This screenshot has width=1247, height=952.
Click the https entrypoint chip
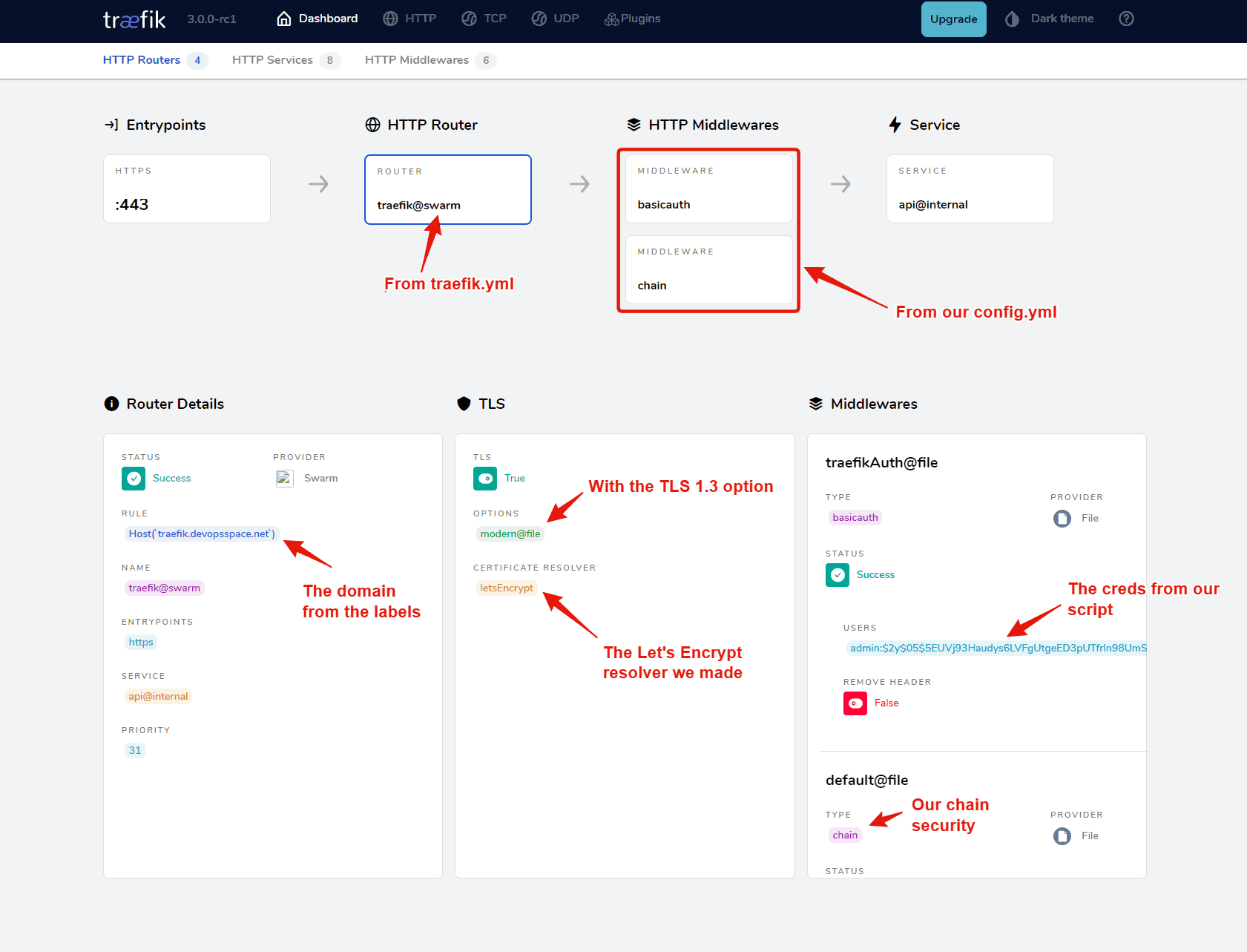pyautogui.click(x=141, y=642)
